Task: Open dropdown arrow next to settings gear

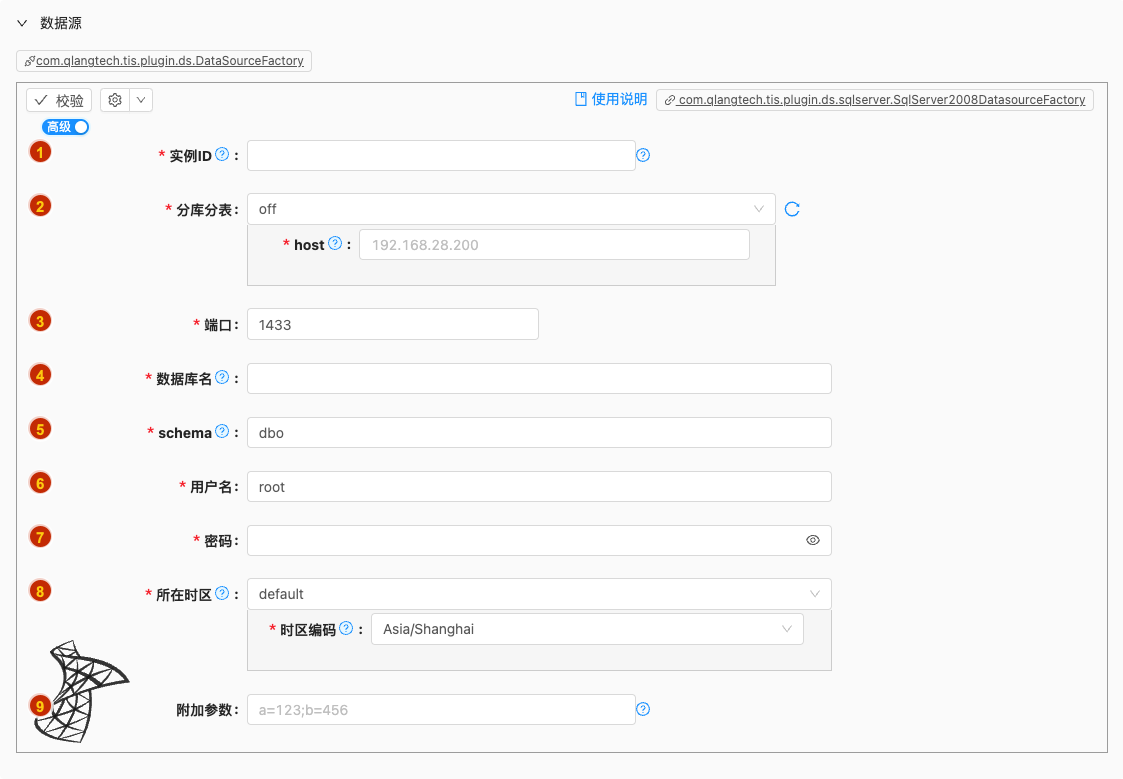Action: (141, 100)
